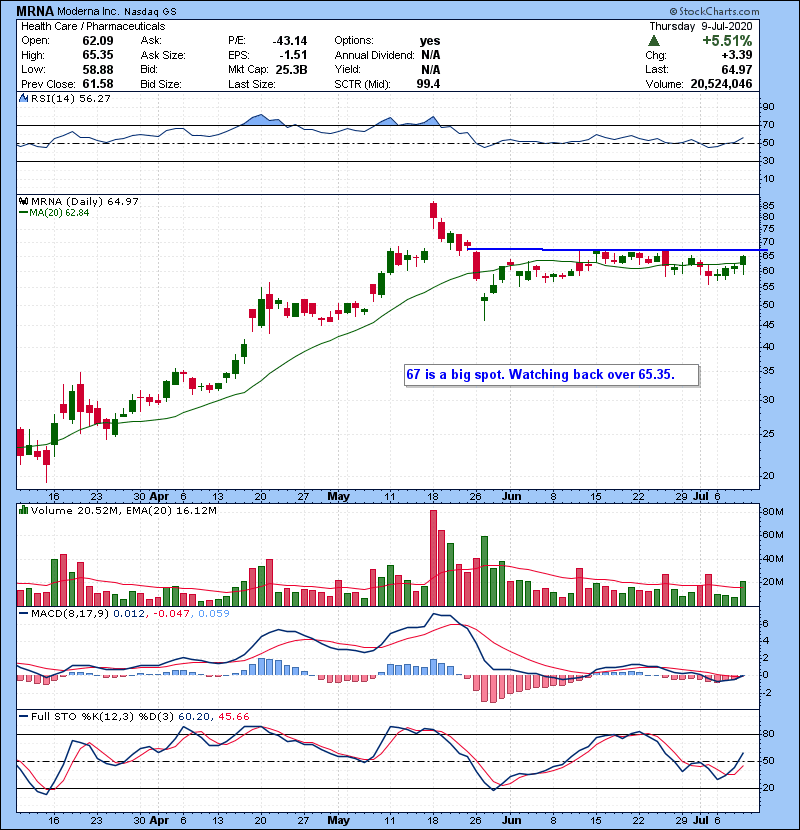Viewport: 800px width, 830px height.
Task: Click the SCTR (Mid) value 99.4
Action: [x=428, y=84]
